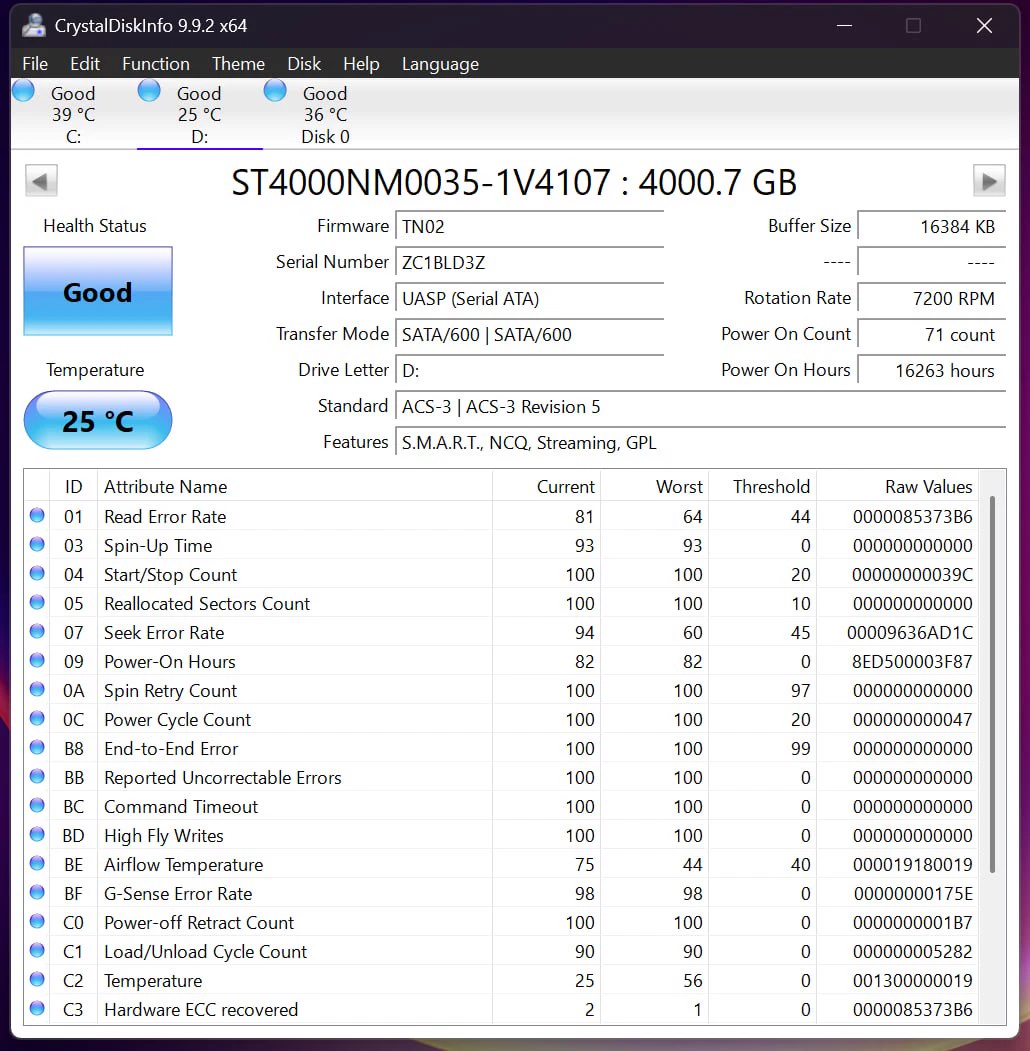Click the Features field S.M.A.R.T., NCQ
The image size is (1030, 1051).
pyautogui.click(x=700, y=443)
